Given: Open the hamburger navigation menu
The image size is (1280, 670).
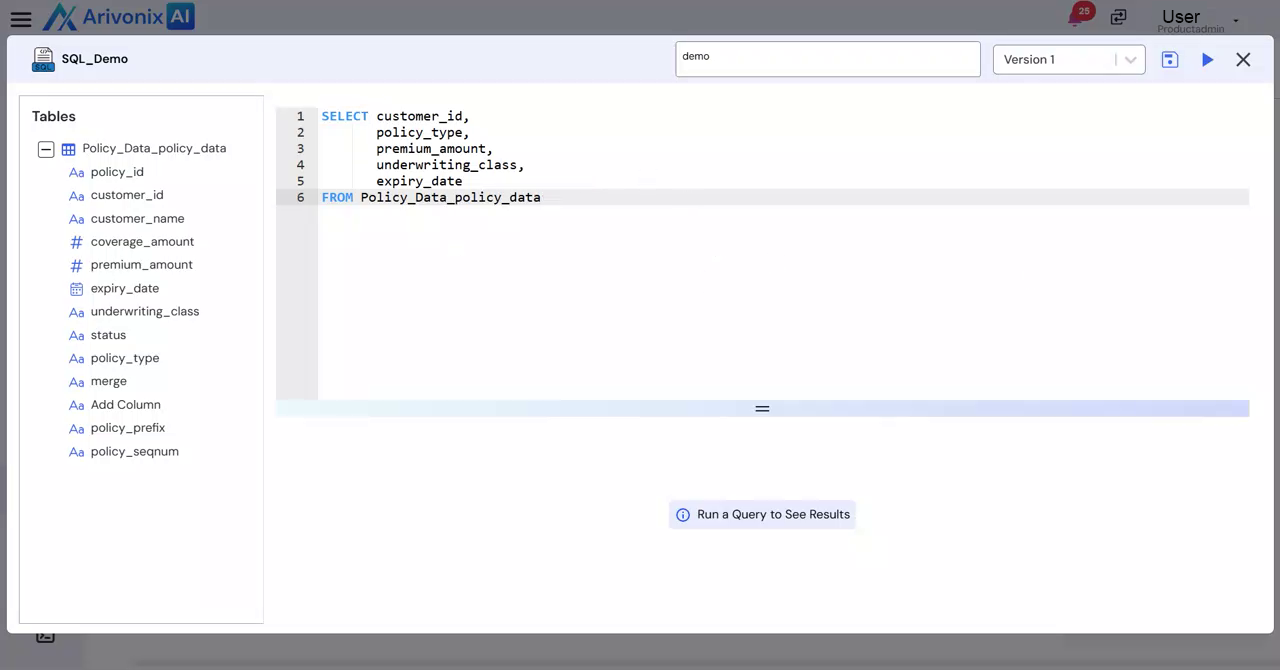Looking at the screenshot, I should [x=21, y=19].
